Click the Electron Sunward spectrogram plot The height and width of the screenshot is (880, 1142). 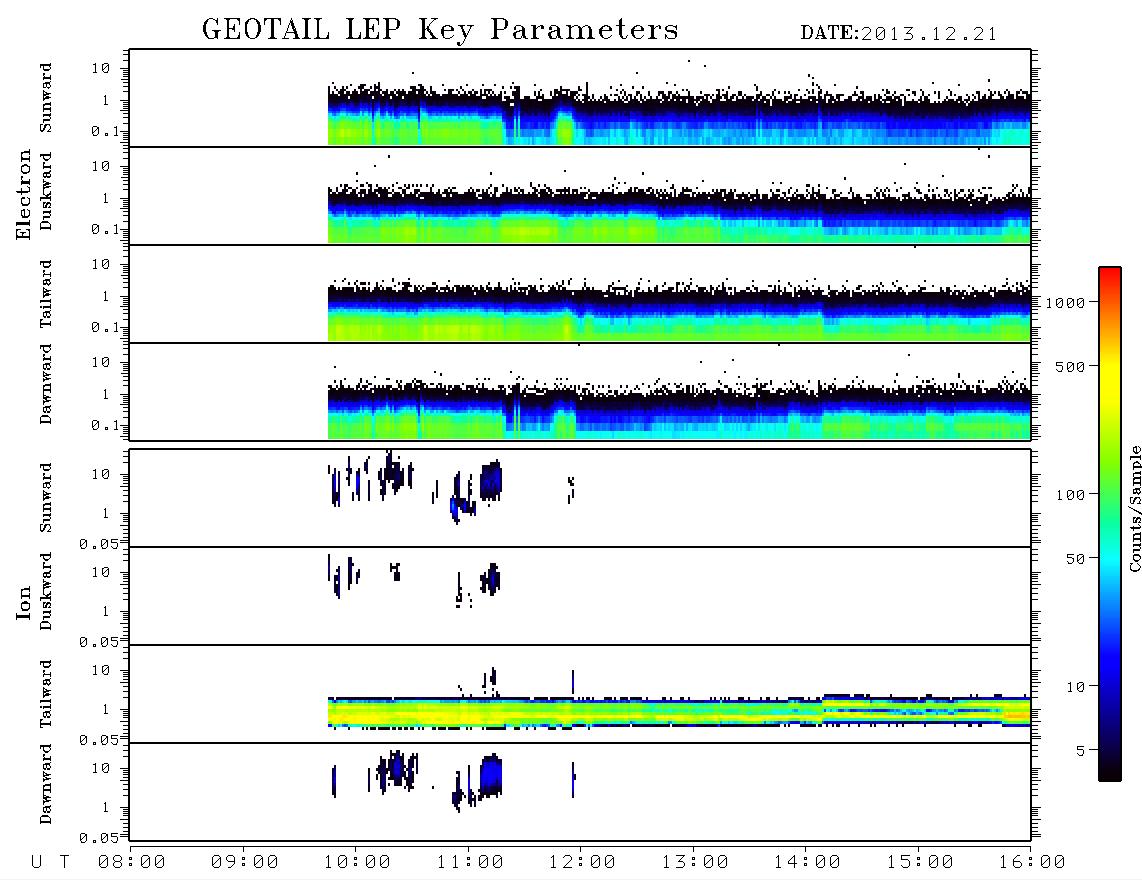coord(580,98)
